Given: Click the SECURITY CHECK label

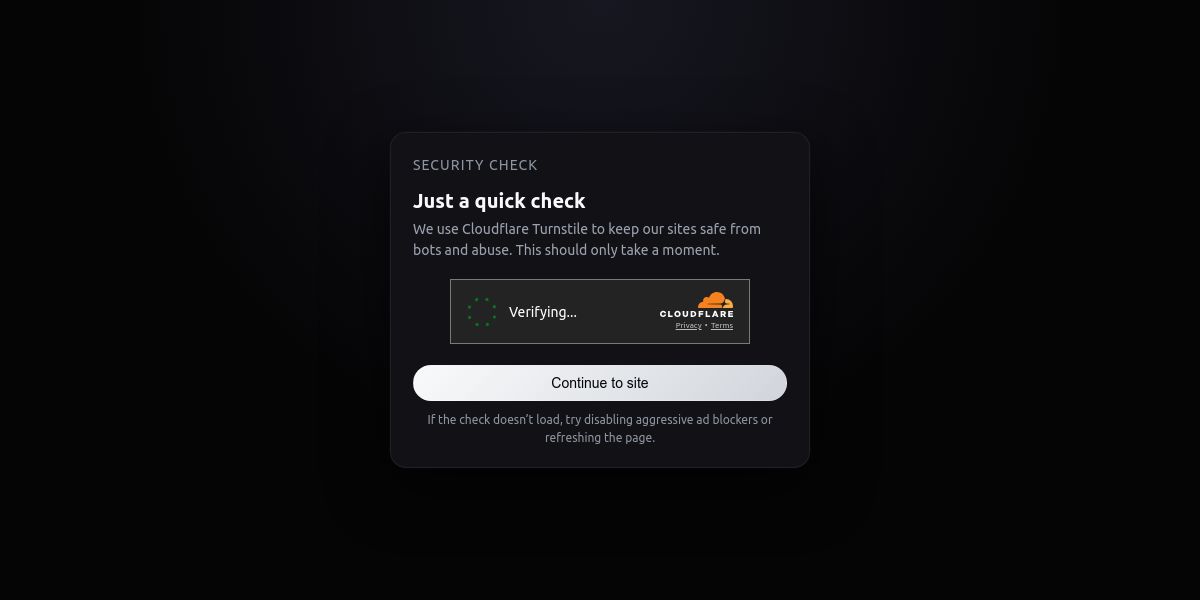Looking at the screenshot, I should [x=475, y=165].
